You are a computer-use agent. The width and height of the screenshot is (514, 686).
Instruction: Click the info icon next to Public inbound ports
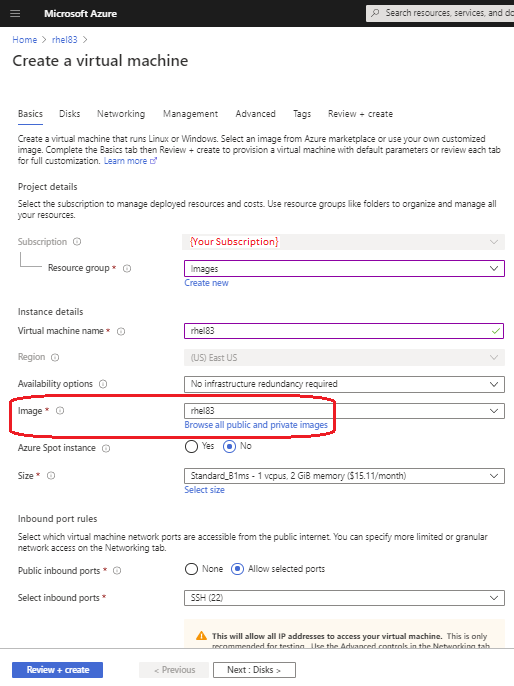pyautogui.click(x=117, y=570)
